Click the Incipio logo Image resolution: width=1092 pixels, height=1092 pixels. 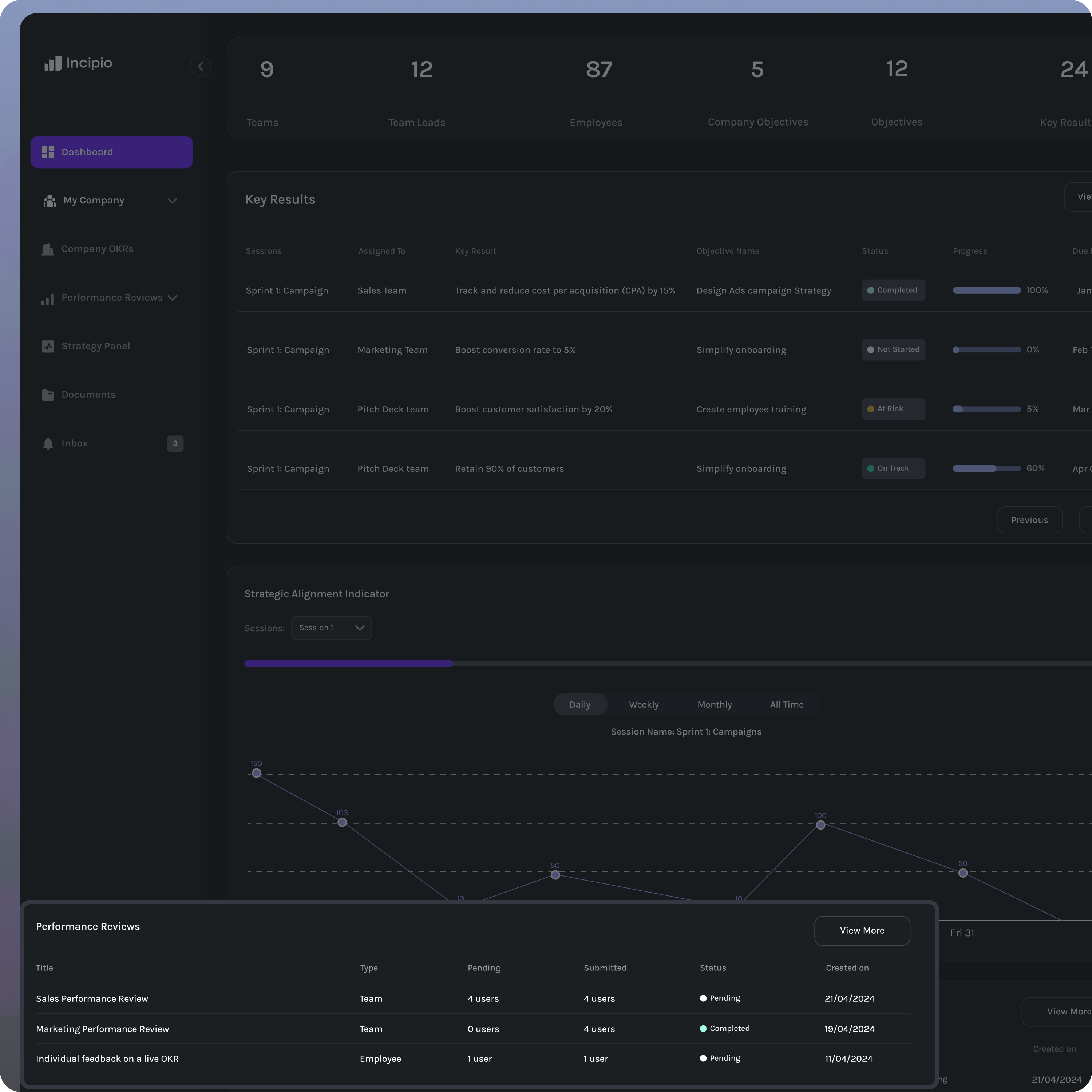click(78, 63)
